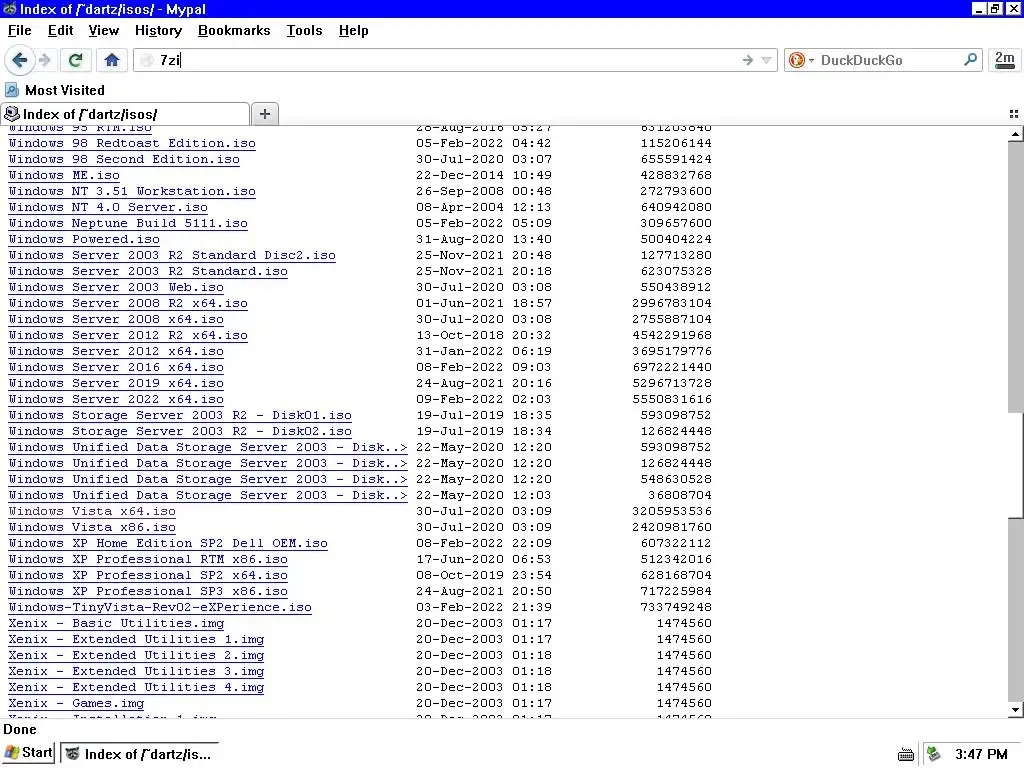Open Xenix - Extended Utilities 1.img link
Screen dimensions: 1024x768
136,639
